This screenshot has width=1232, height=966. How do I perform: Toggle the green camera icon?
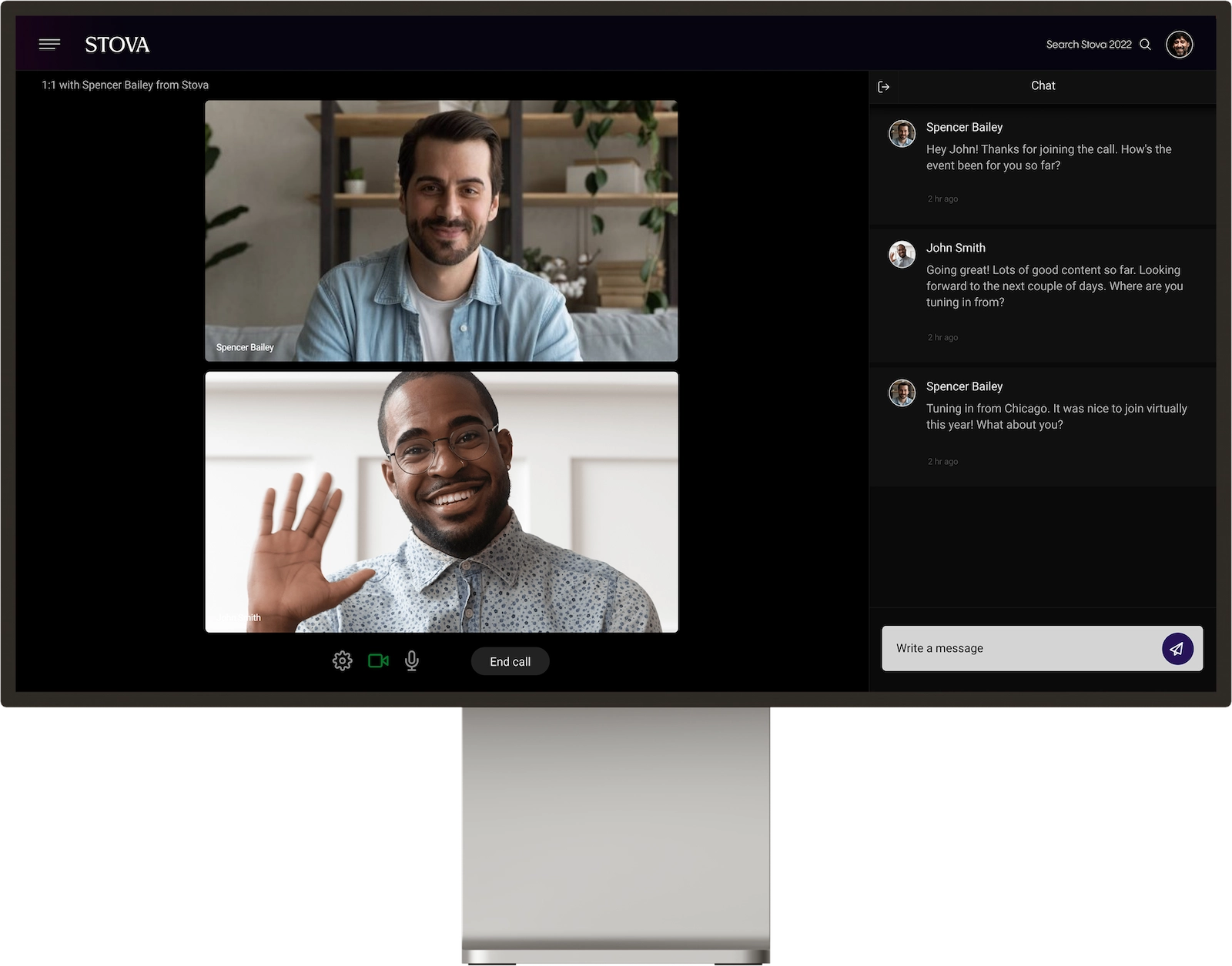coord(378,660)
